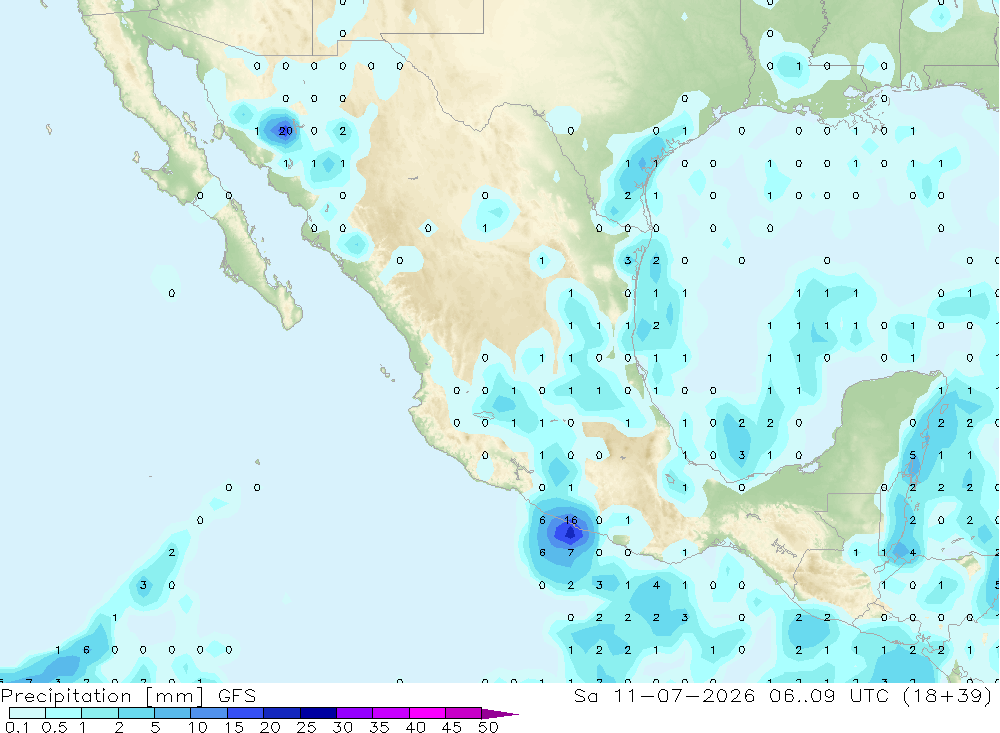
Task: Click legend tick label "0.1"
Action: 17,727
